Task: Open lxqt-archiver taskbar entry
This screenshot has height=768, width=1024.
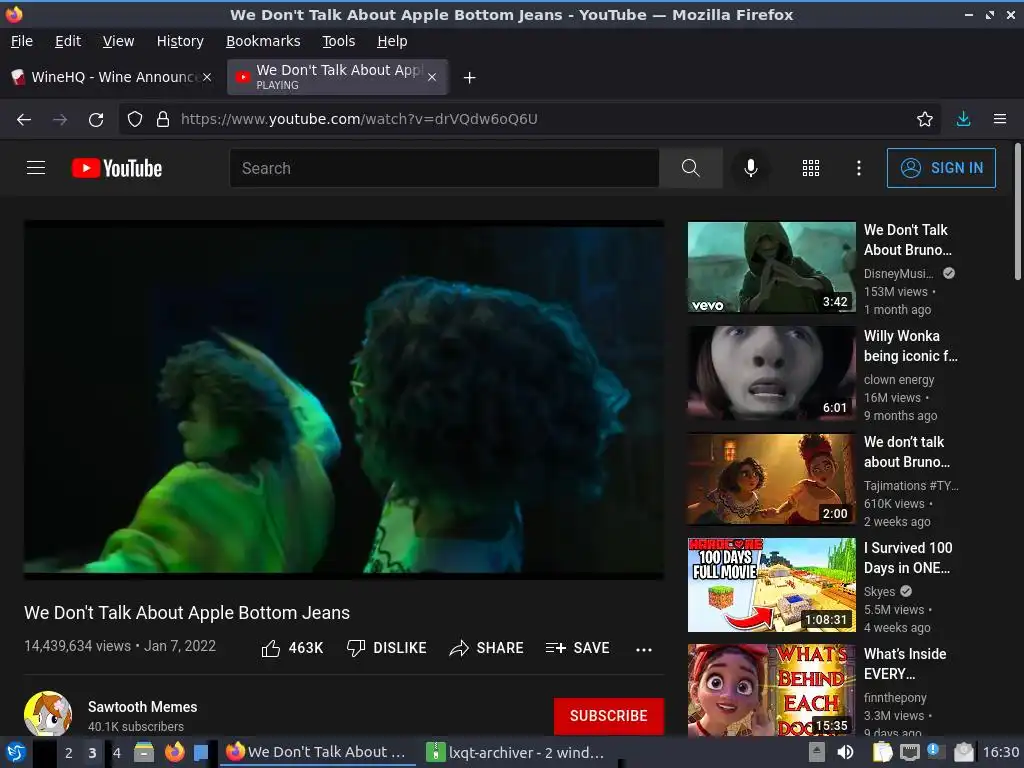Action: [x=516, y=752]
